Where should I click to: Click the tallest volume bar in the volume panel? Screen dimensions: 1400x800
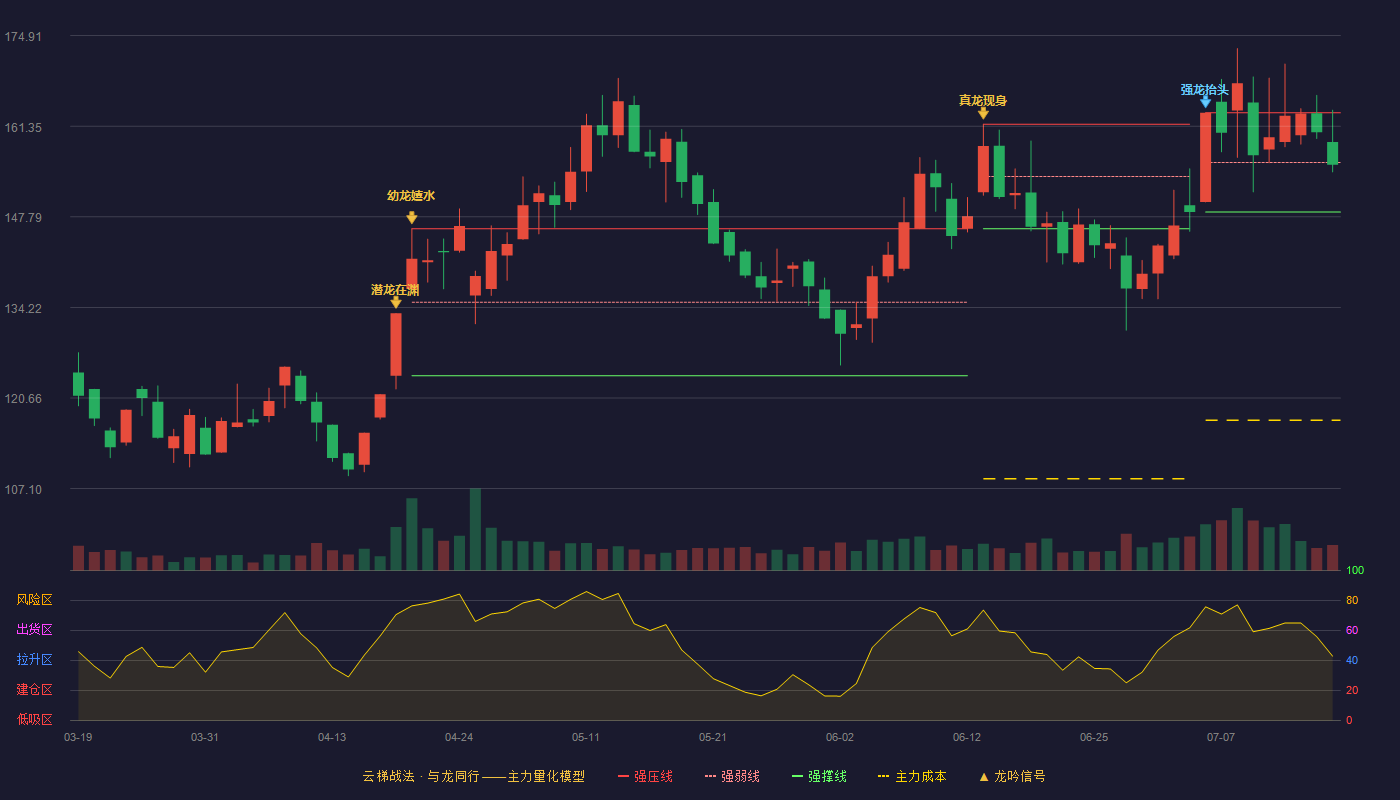[475, 529]
